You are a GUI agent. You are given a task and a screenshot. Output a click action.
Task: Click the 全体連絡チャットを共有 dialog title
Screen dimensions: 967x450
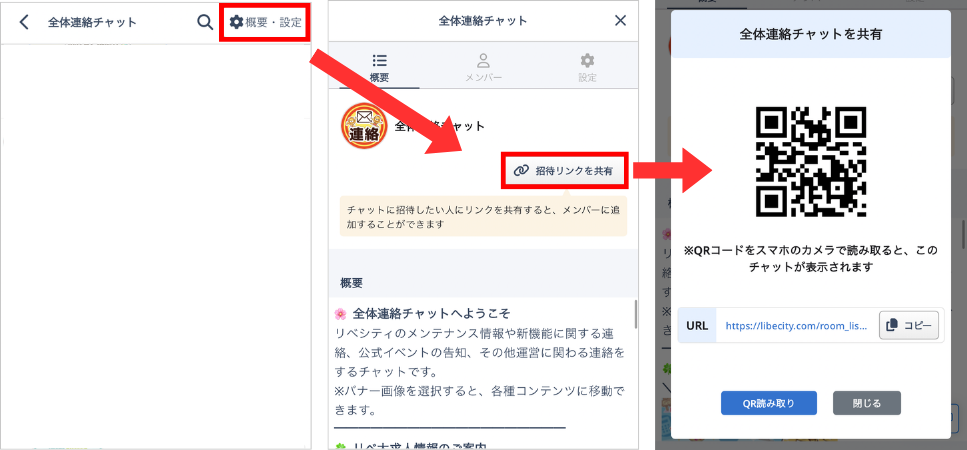[x=810, y=34]
